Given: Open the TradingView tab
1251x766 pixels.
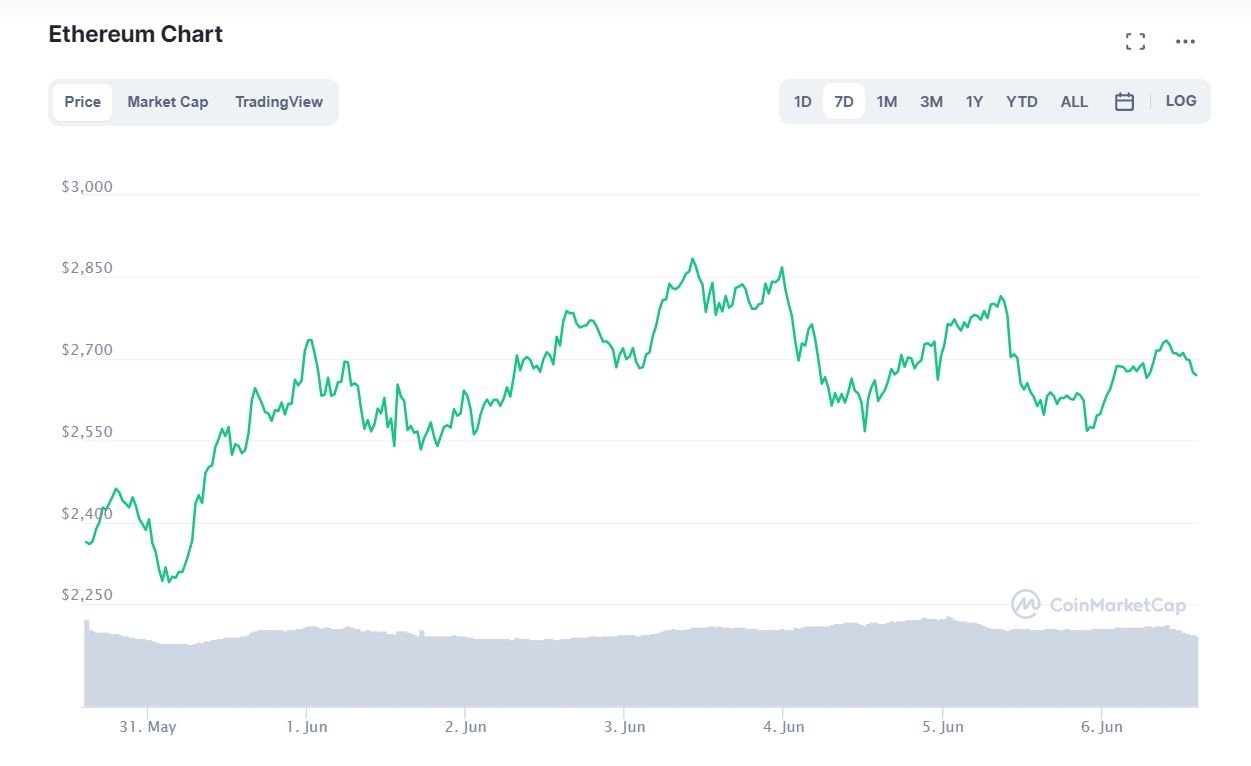Looking at the screenshot, I should click(x=279, y=102).
